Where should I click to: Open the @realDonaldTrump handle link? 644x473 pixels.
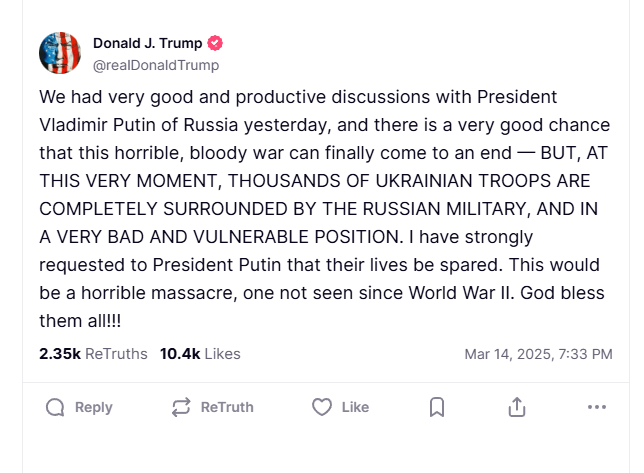click(155, 65)
